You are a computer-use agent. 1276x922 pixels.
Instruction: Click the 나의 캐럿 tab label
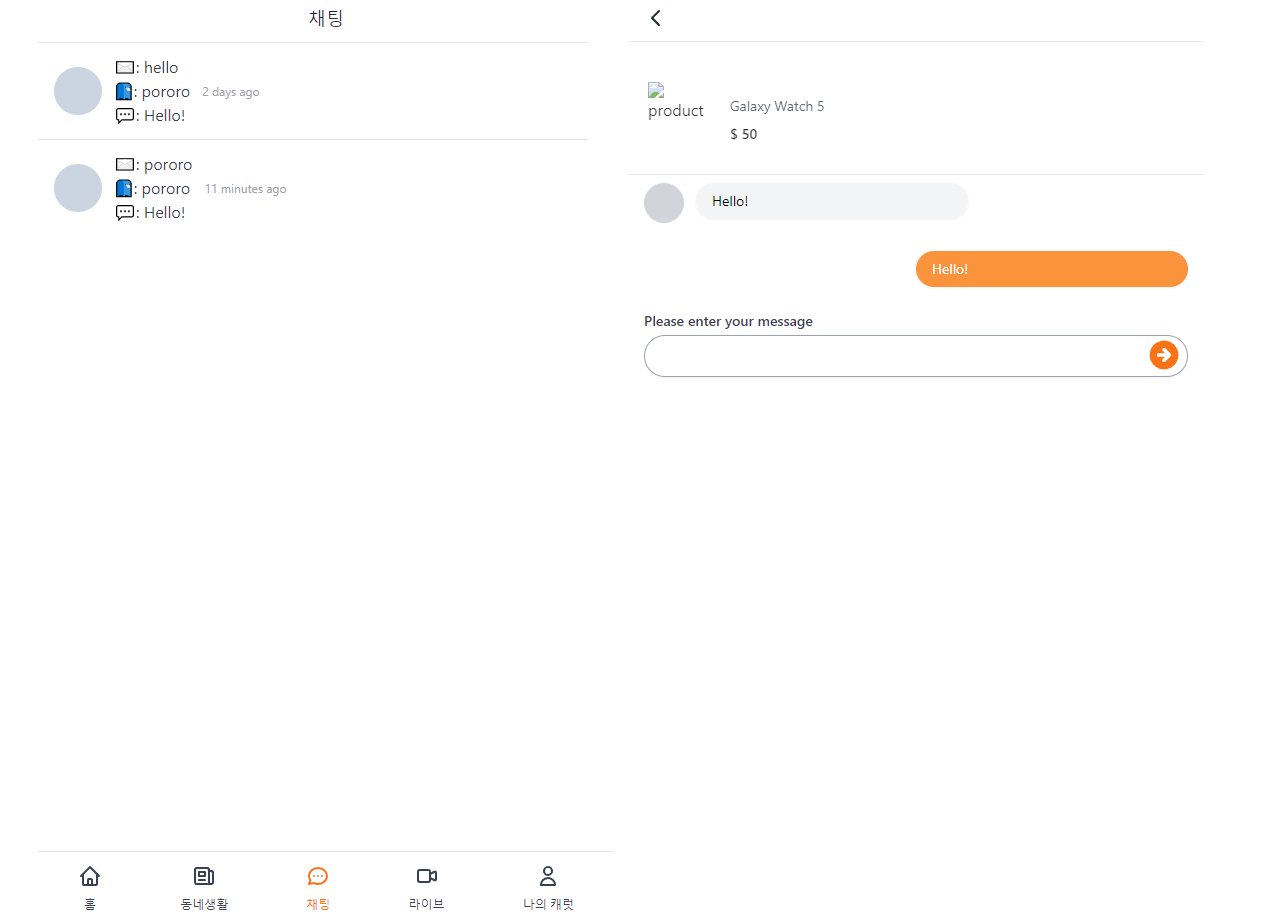pyautogui.click(x=548, y=904)
